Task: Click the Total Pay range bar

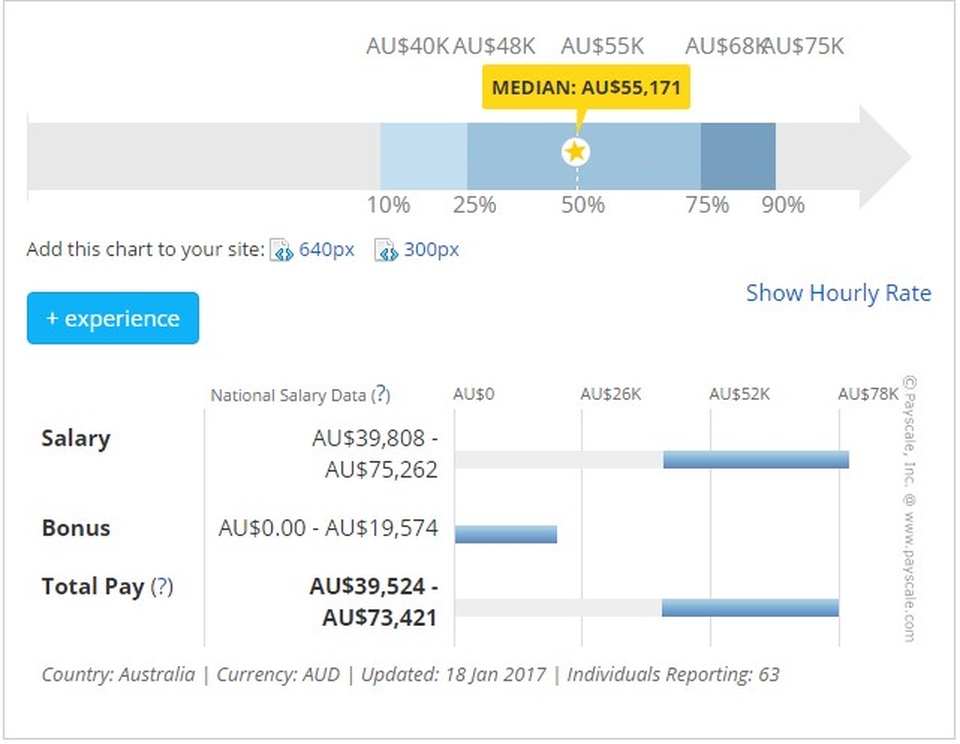Action: (x=749, y=608)
